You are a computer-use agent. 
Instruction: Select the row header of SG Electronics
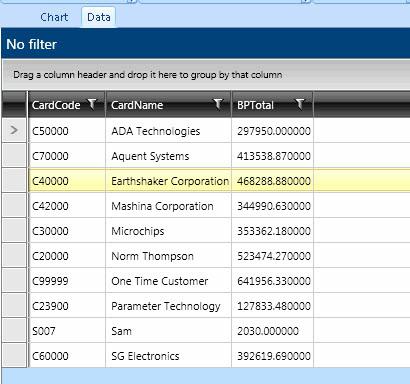[14, 356]
